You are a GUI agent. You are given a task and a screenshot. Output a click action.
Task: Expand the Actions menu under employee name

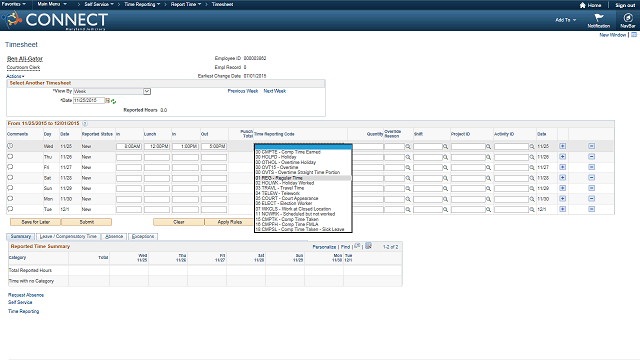pos(15,76)
